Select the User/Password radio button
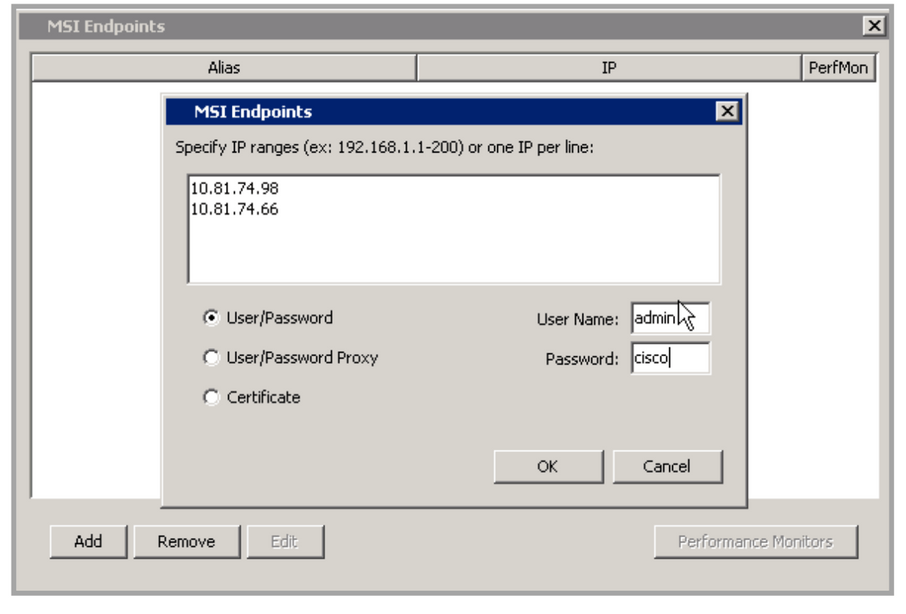Screen dimensions: 906x614 coord(211,318)
